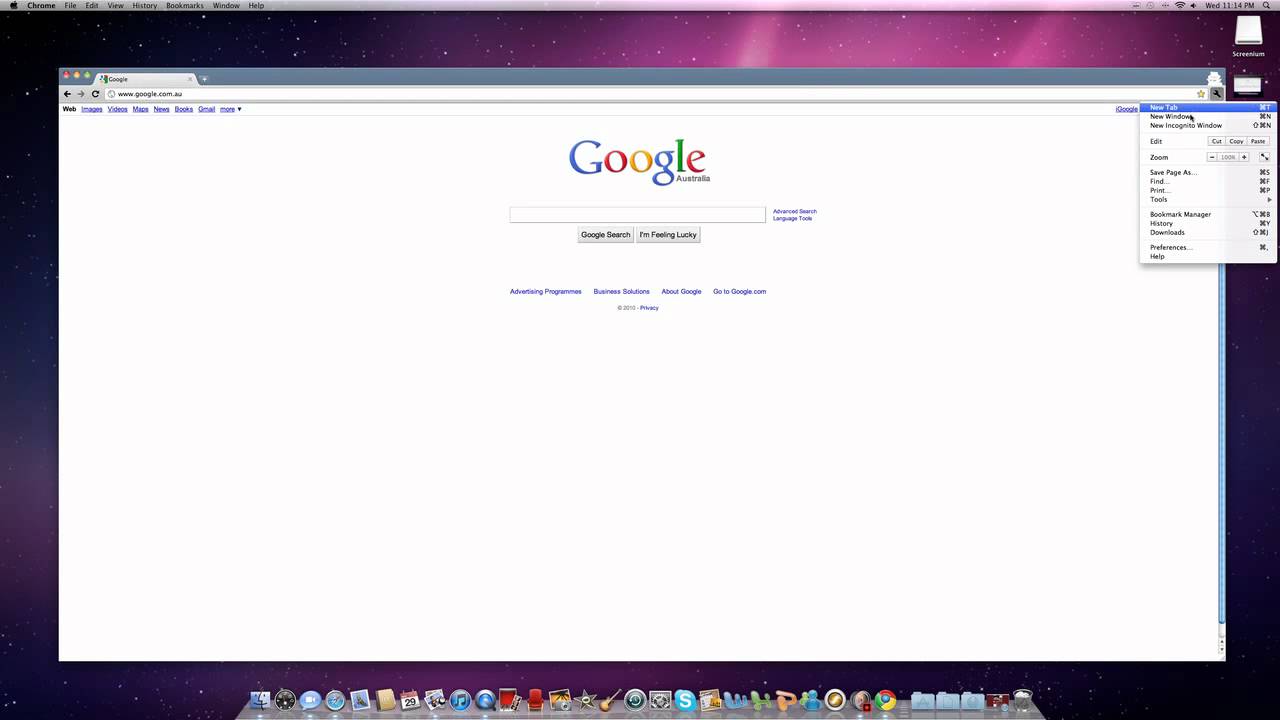
Task: Decrease zoom with the minus button
Action: click(x=1212, y=157)
